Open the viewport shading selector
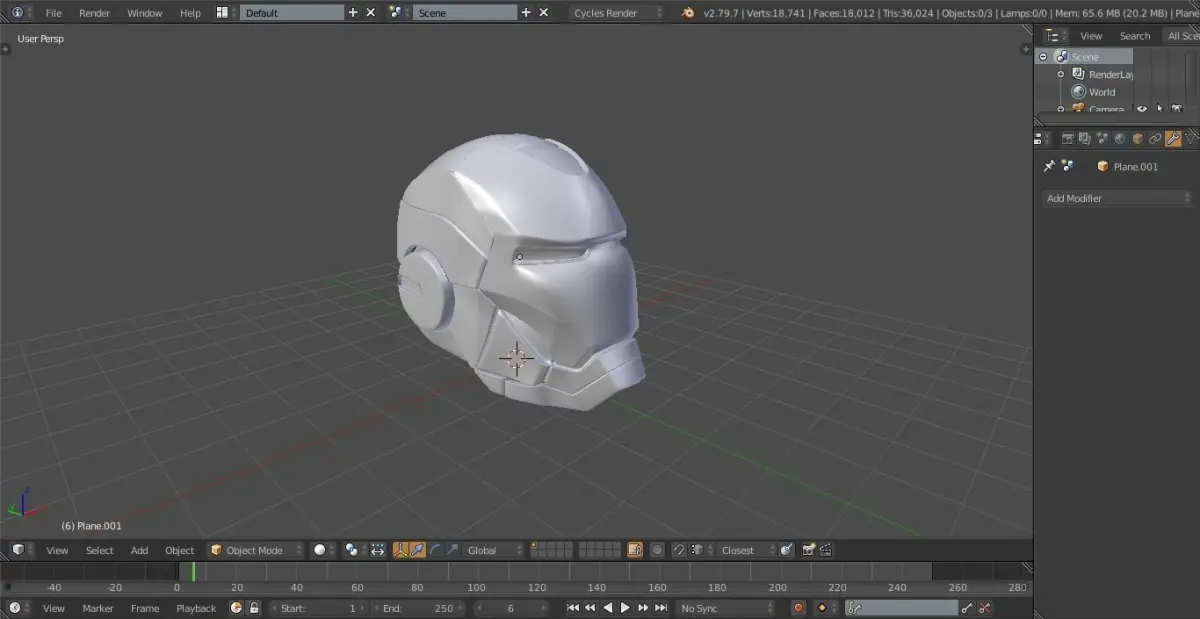This screenshot has height=619, width=1200. (323, 550)
